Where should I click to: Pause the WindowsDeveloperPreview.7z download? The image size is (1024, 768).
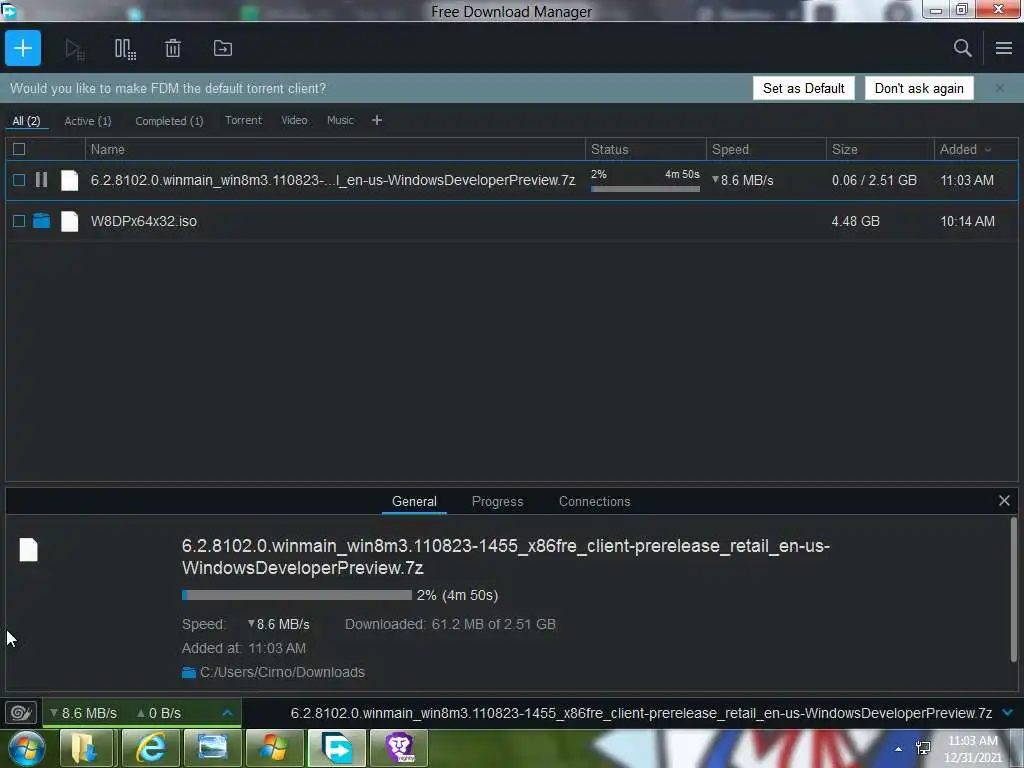pyautogui.click(x=41, y=180)
